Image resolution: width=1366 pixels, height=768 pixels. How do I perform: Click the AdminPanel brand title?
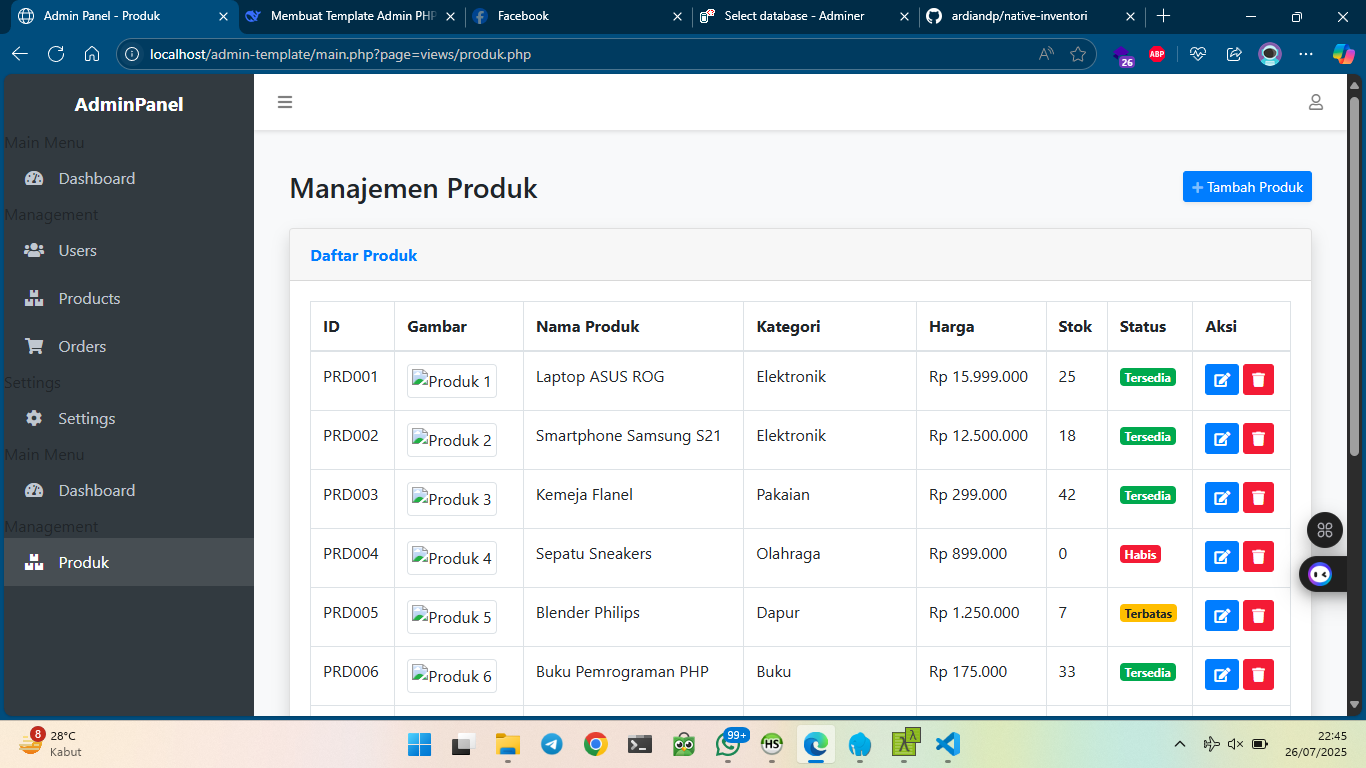129,104
